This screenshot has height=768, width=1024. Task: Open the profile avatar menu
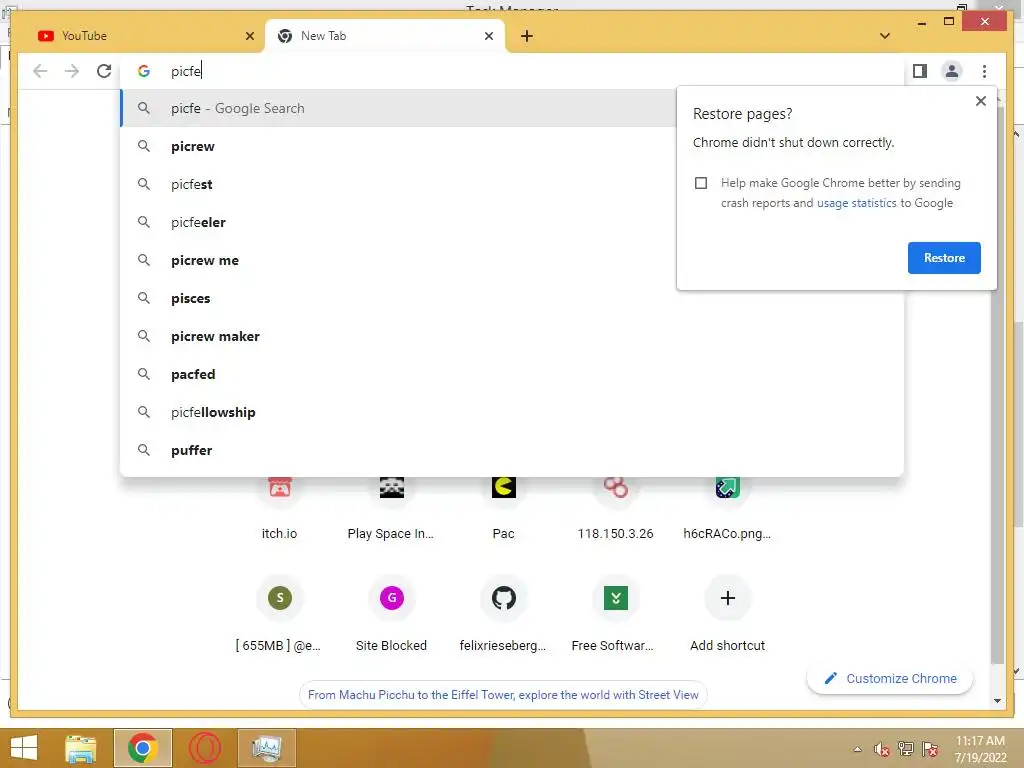point(952,71)
